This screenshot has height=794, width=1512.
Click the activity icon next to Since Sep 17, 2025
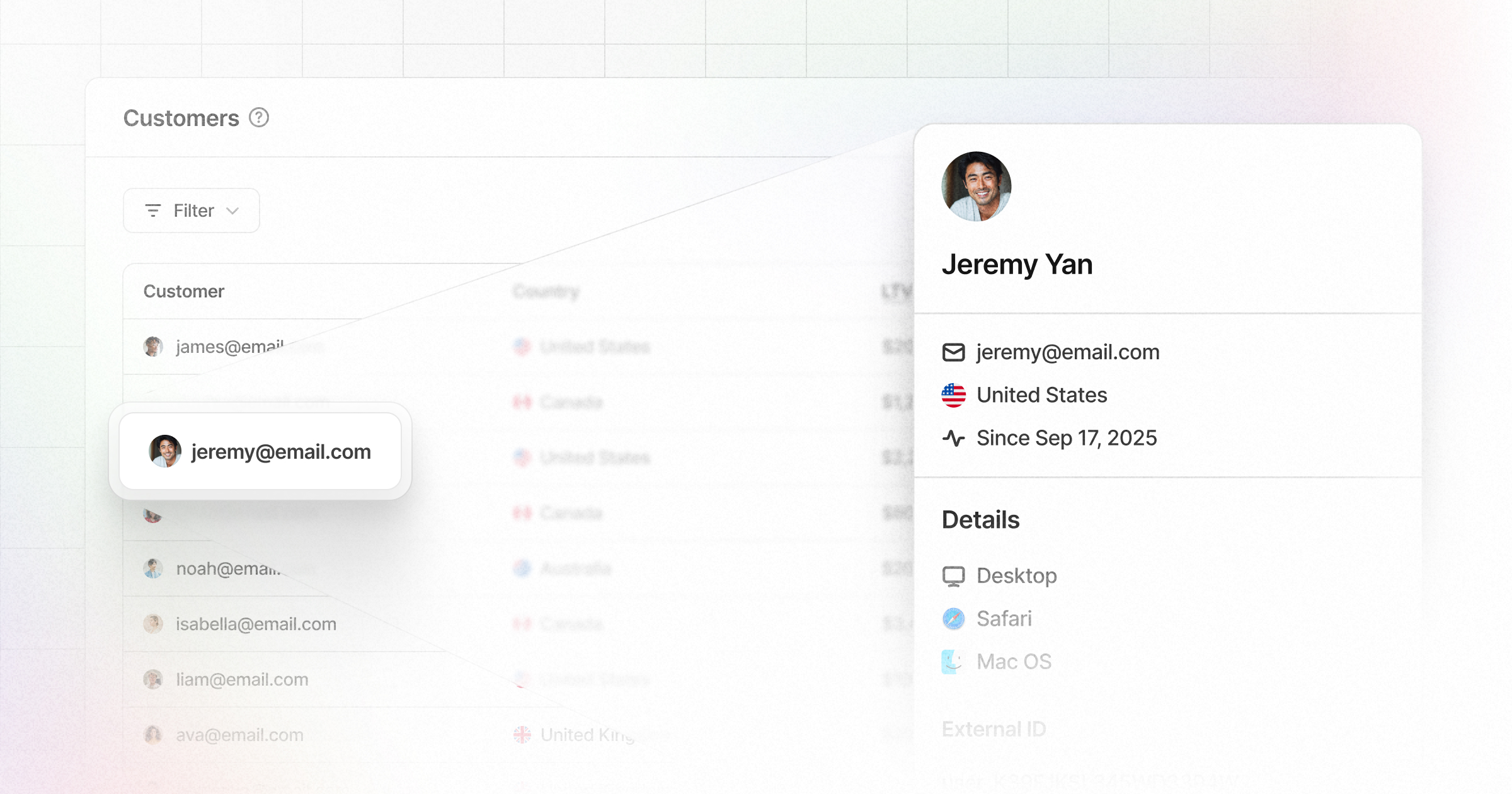coord(953,438)
